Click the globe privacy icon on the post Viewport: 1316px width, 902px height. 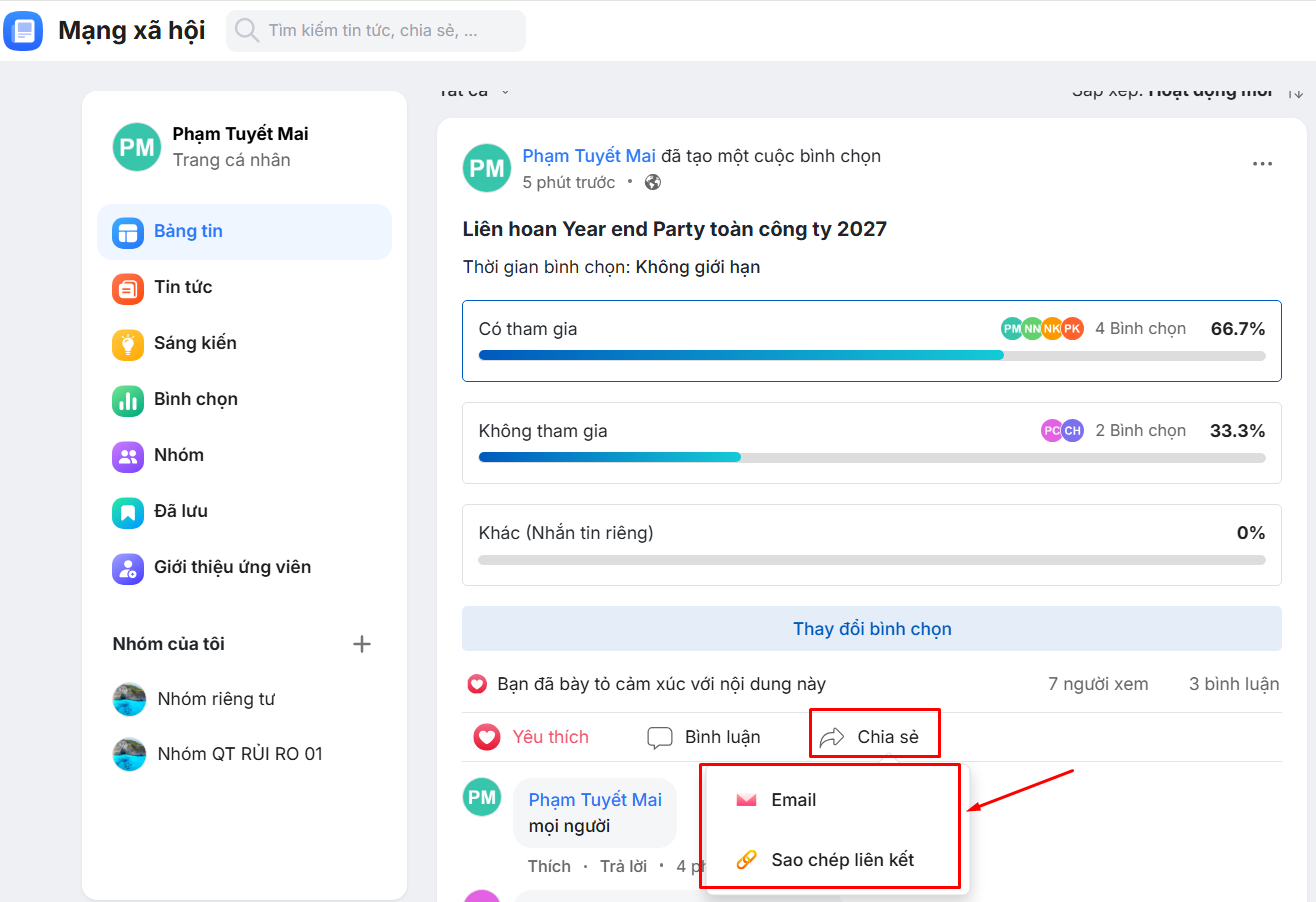[x=653, y=182]
